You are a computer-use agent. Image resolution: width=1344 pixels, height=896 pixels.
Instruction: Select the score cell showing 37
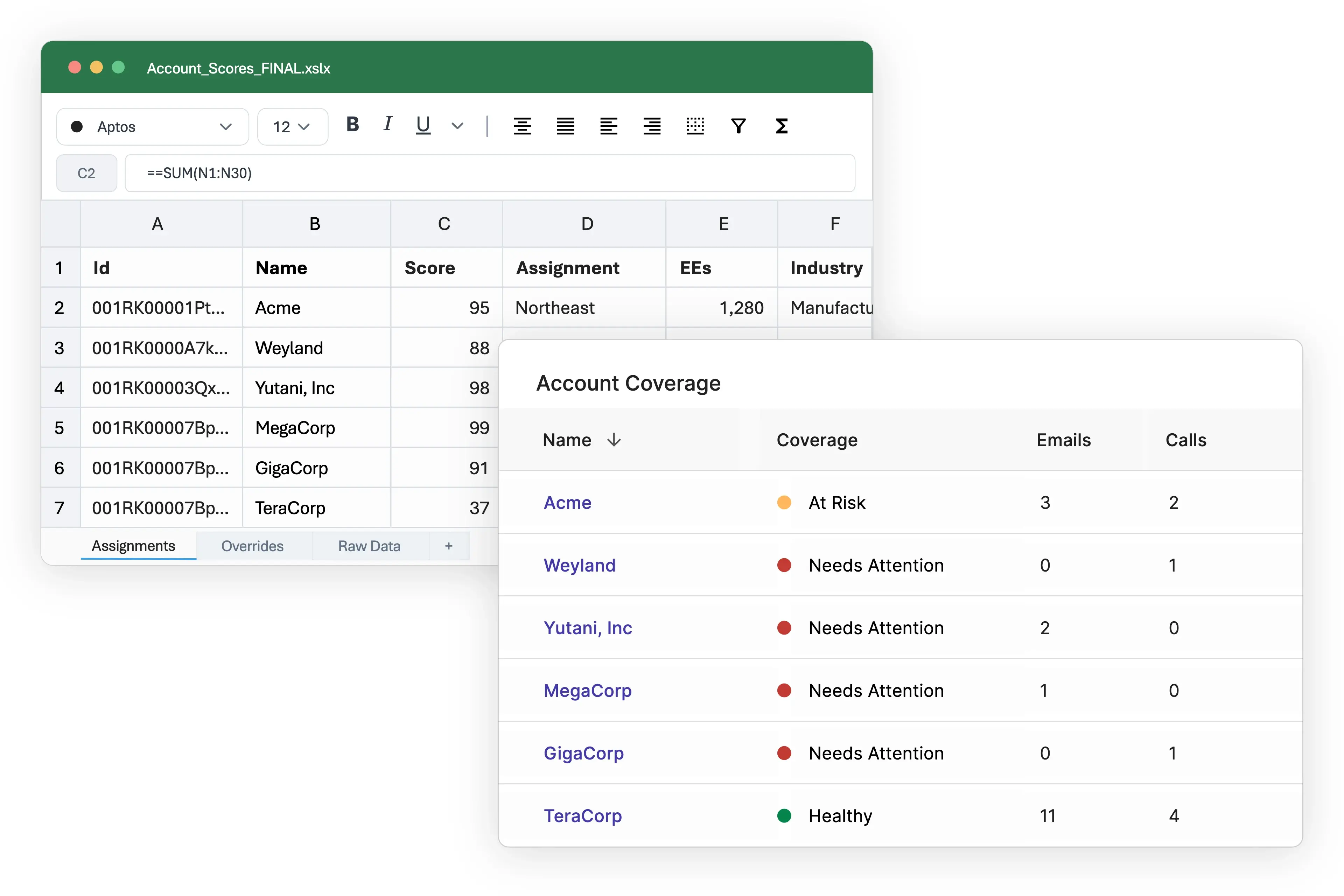(x=444, y=507)
